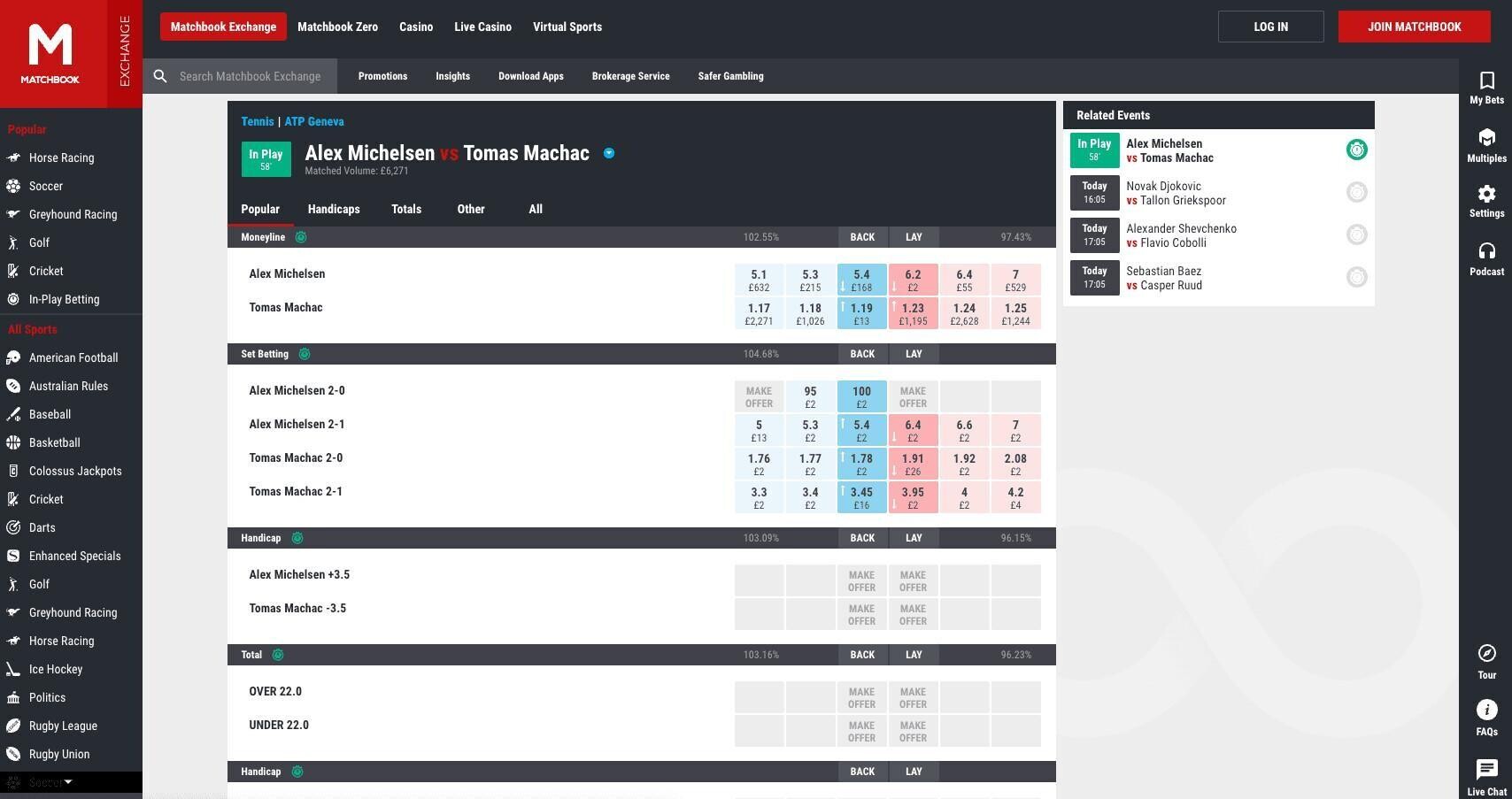Switch to the Totals tab

pyautogui.click(x=406, y=210)
